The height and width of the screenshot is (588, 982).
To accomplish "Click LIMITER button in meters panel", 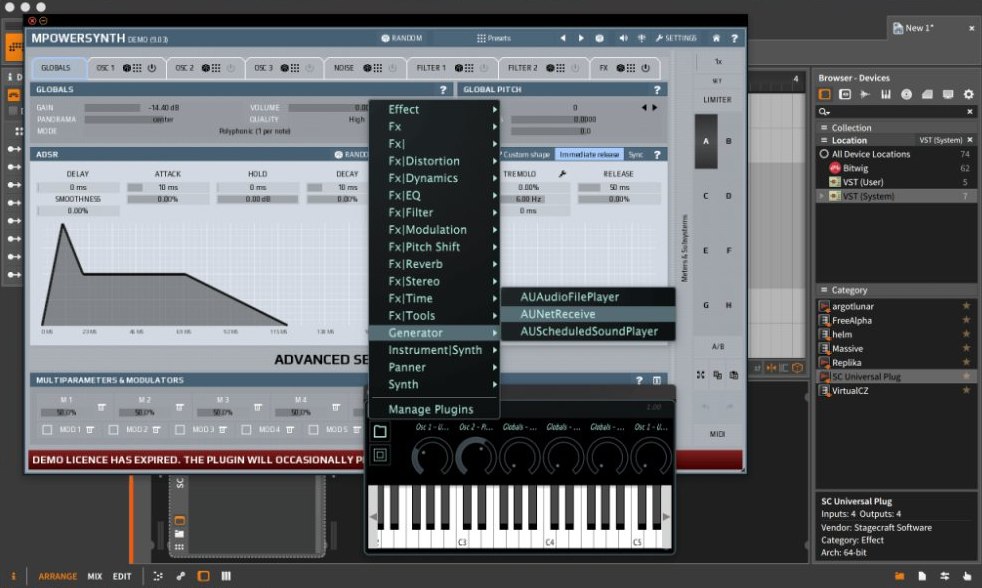I will (x=717, y=100).
